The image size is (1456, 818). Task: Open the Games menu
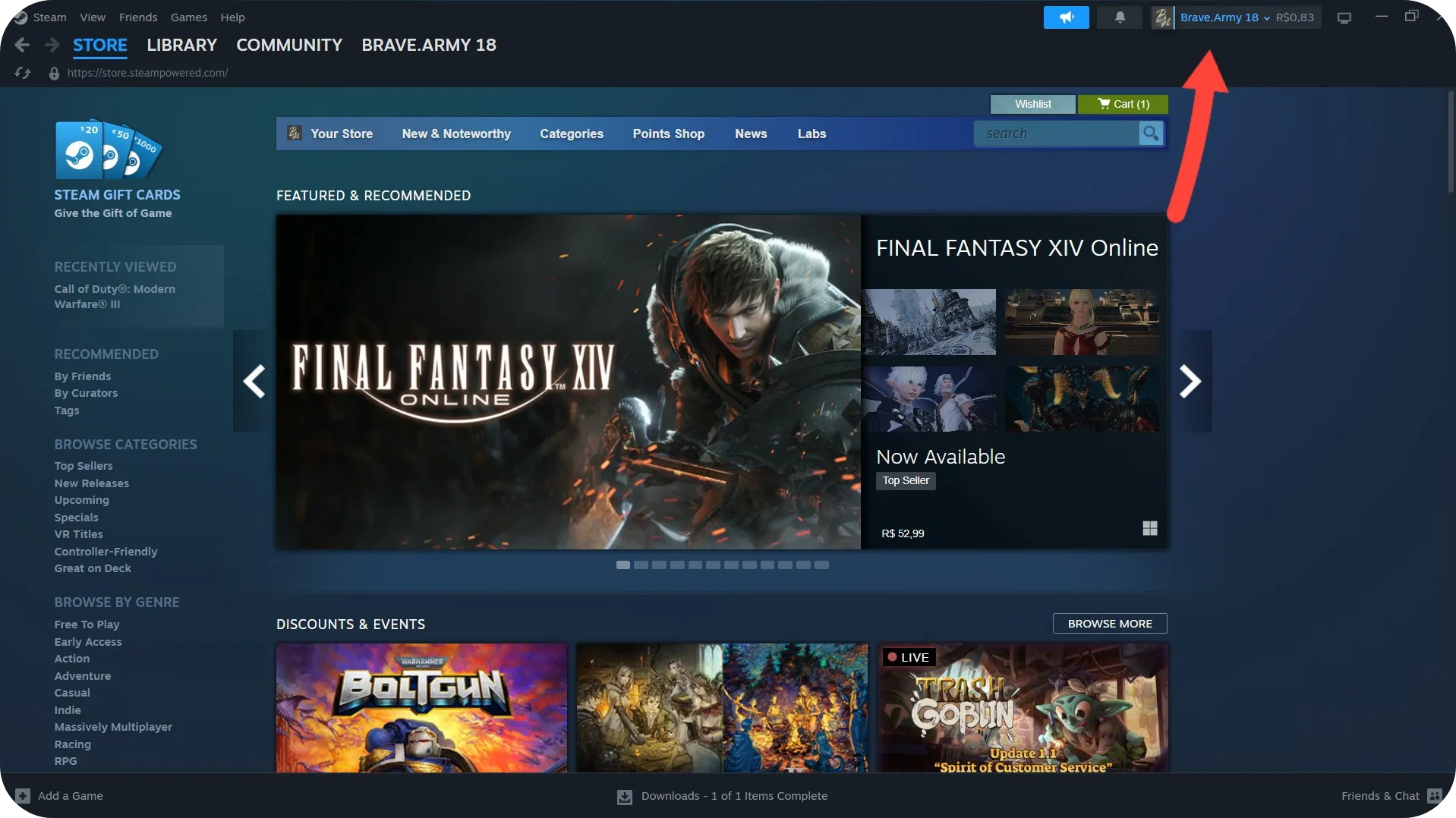(188, 17)
